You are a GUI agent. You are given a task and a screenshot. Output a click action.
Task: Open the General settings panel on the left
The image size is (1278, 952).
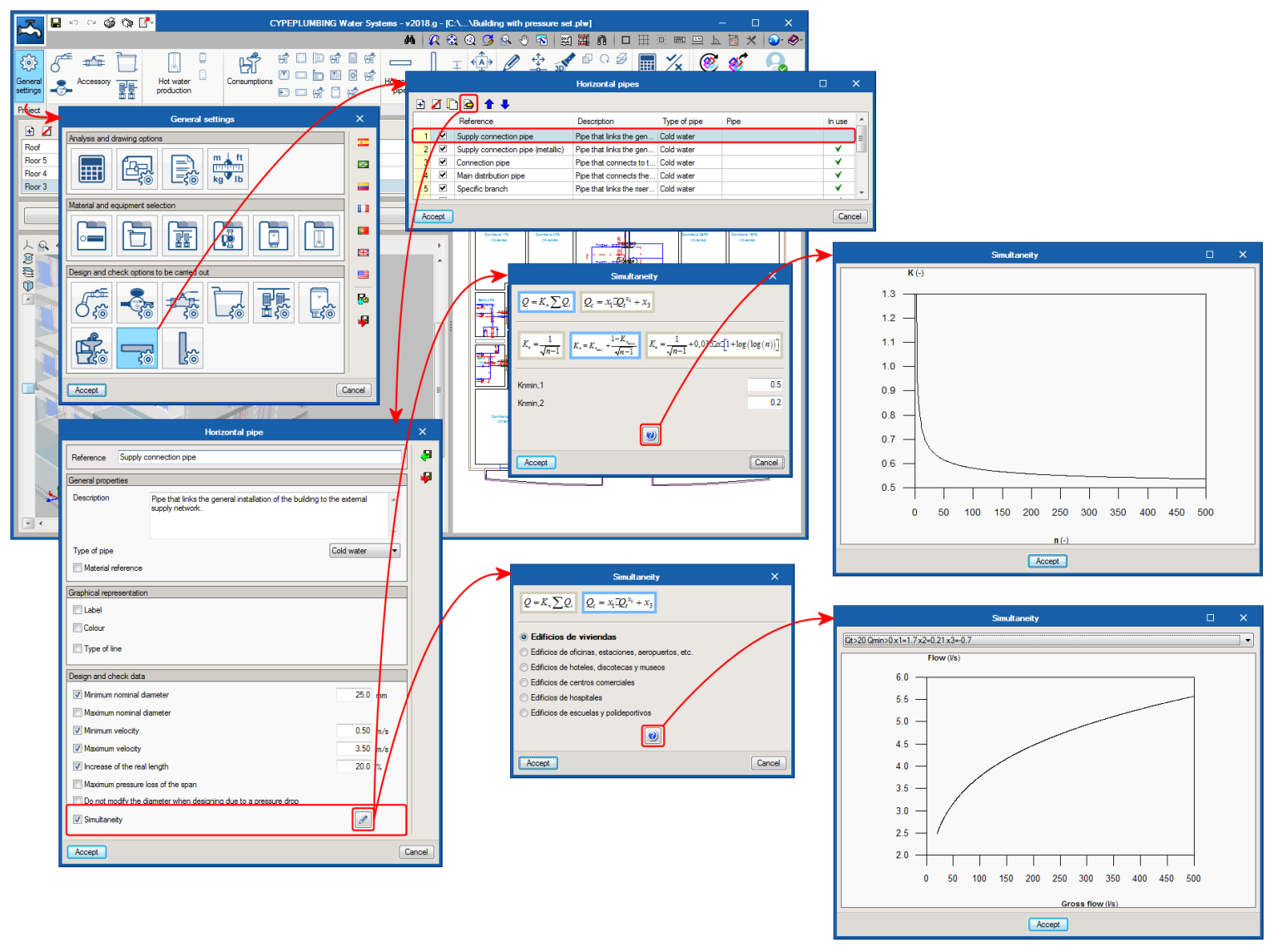click(28, 75)
